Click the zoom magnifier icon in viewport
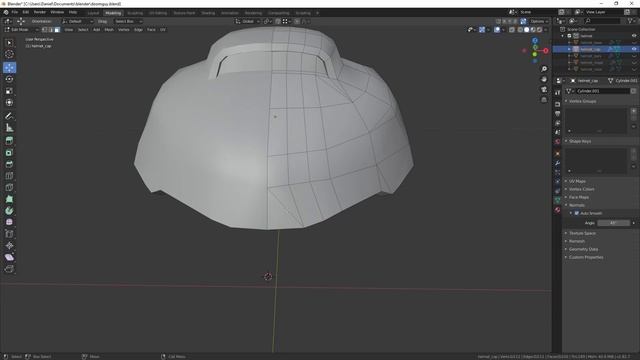640x360 pixels. point(544,69)
